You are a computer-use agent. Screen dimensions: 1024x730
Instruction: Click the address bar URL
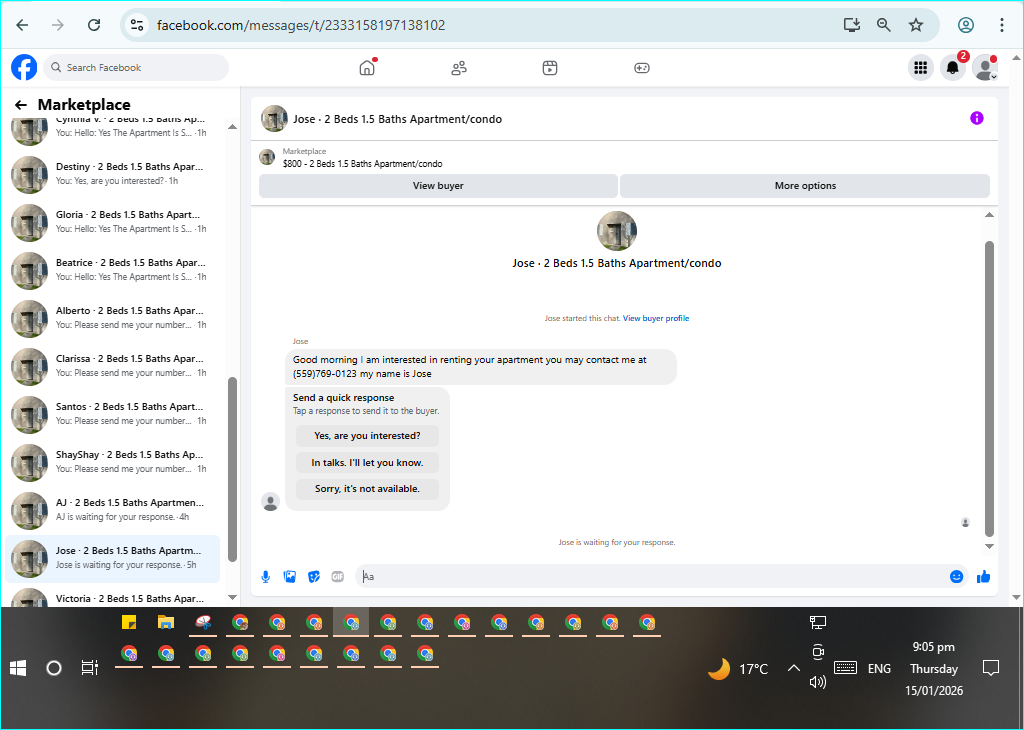point(301,25)
